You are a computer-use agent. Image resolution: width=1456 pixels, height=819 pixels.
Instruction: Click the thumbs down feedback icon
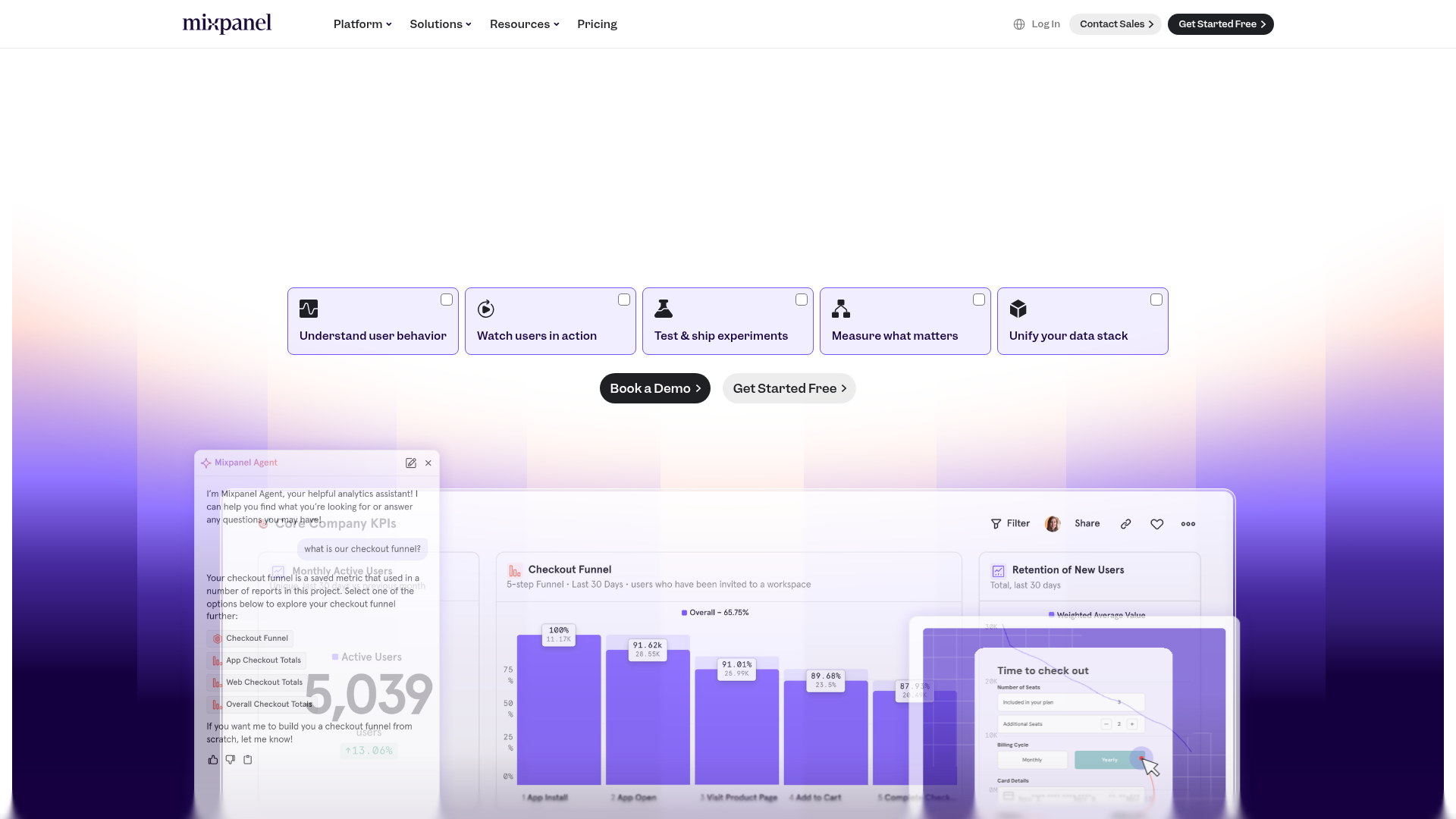tap(231, 759)
